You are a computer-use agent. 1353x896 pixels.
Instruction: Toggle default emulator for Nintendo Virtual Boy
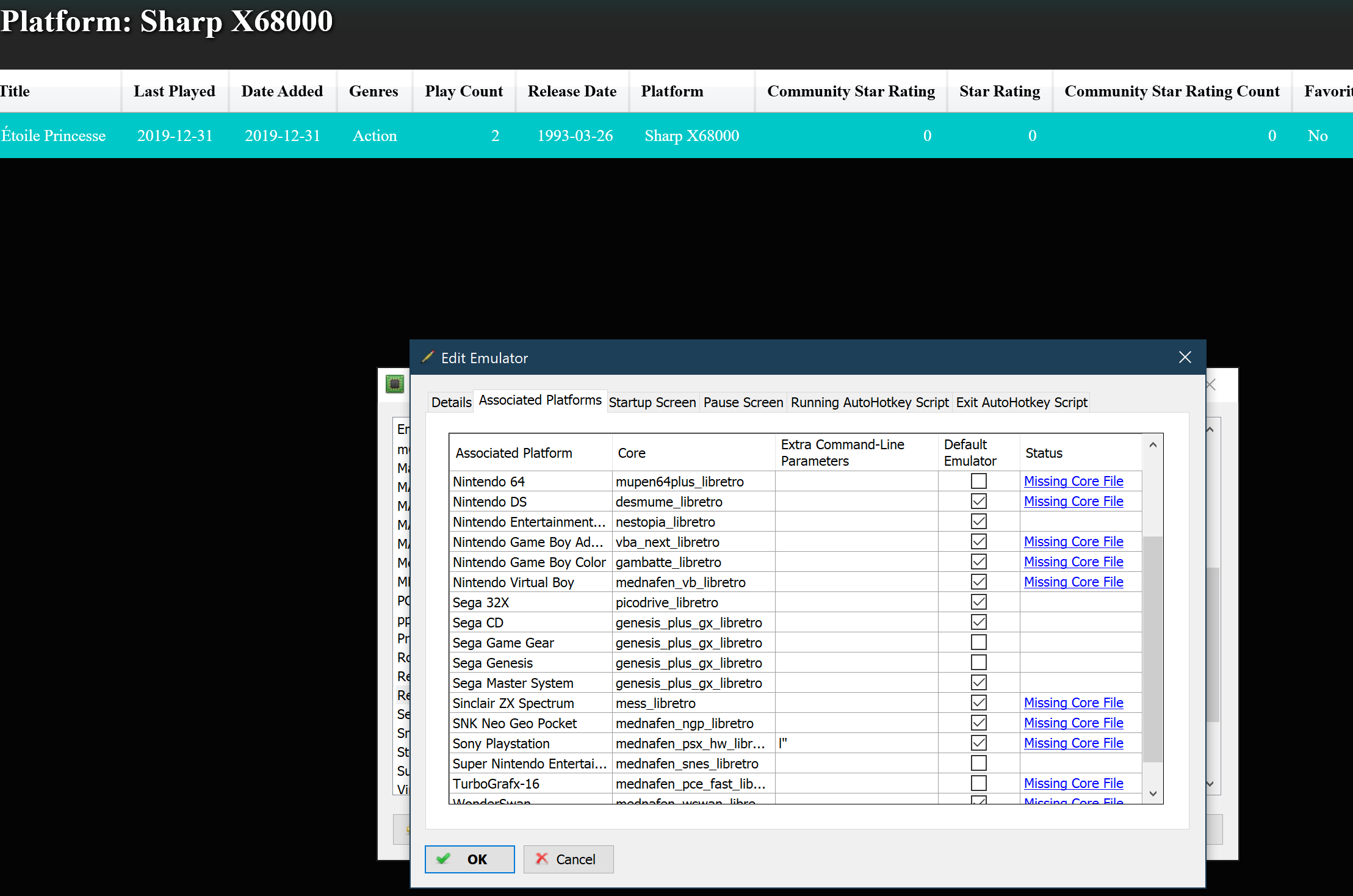tap(978, 582)
